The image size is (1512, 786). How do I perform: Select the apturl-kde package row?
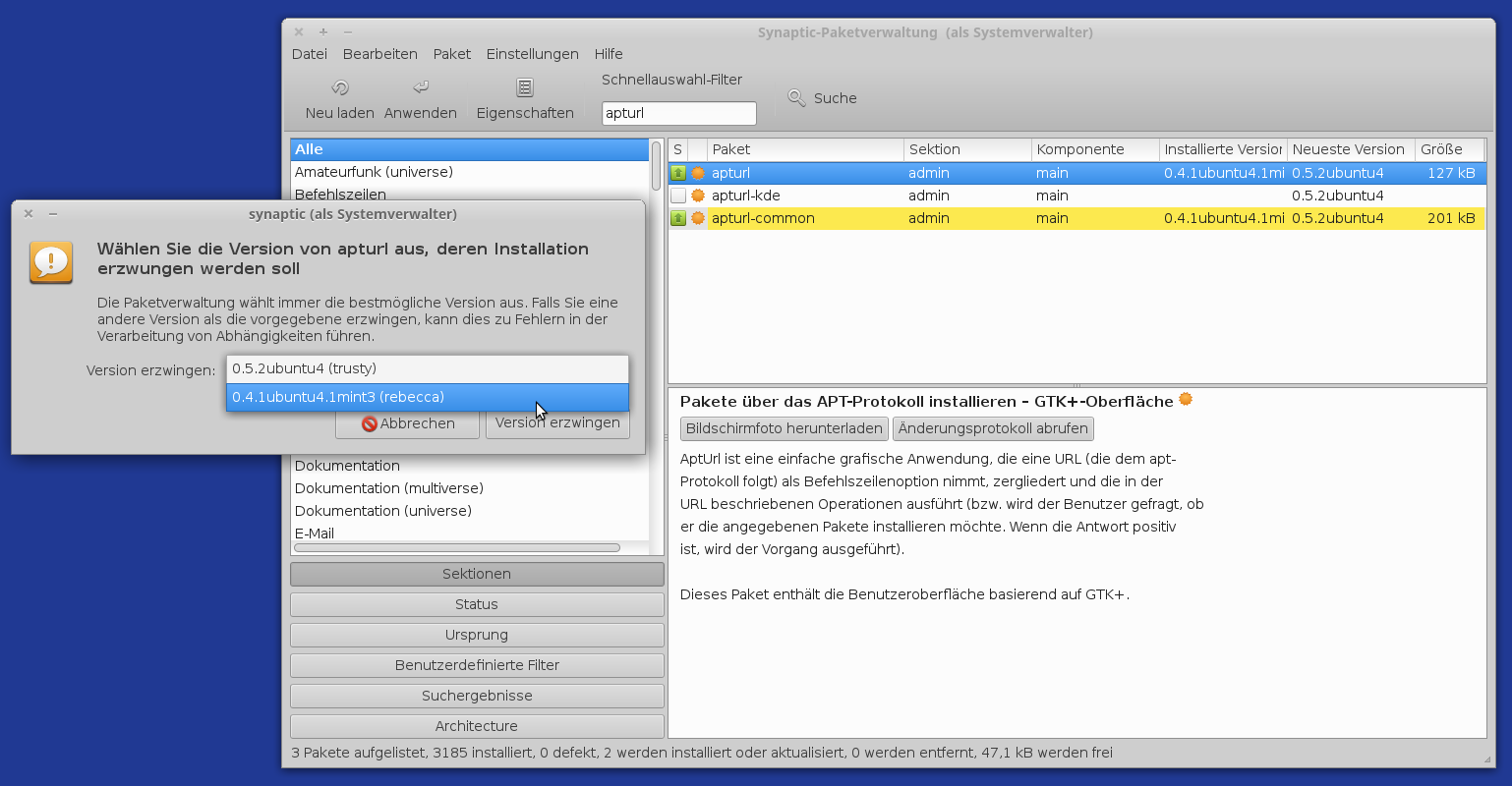1076,196
